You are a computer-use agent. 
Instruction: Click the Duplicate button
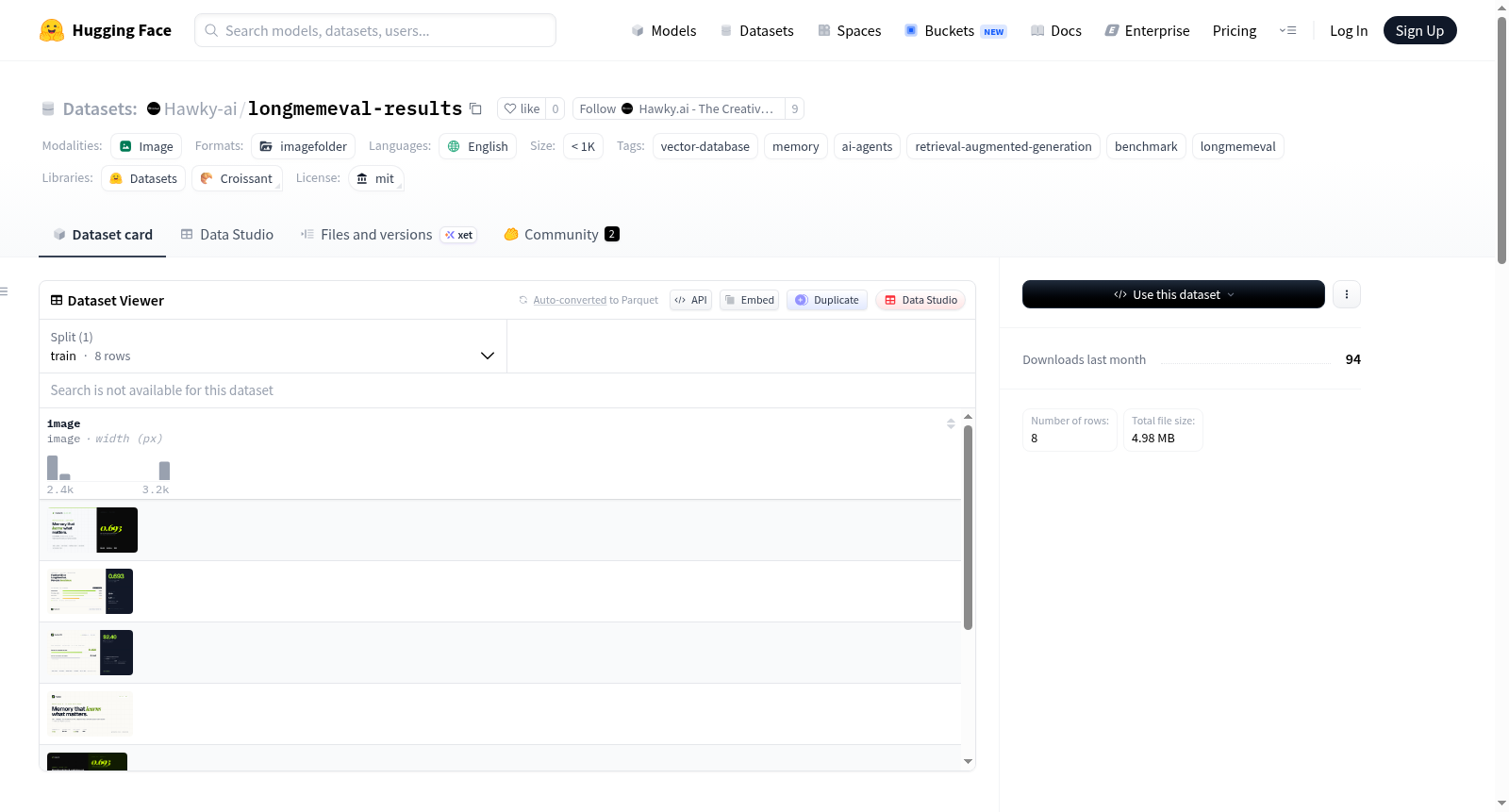[827, 300]
